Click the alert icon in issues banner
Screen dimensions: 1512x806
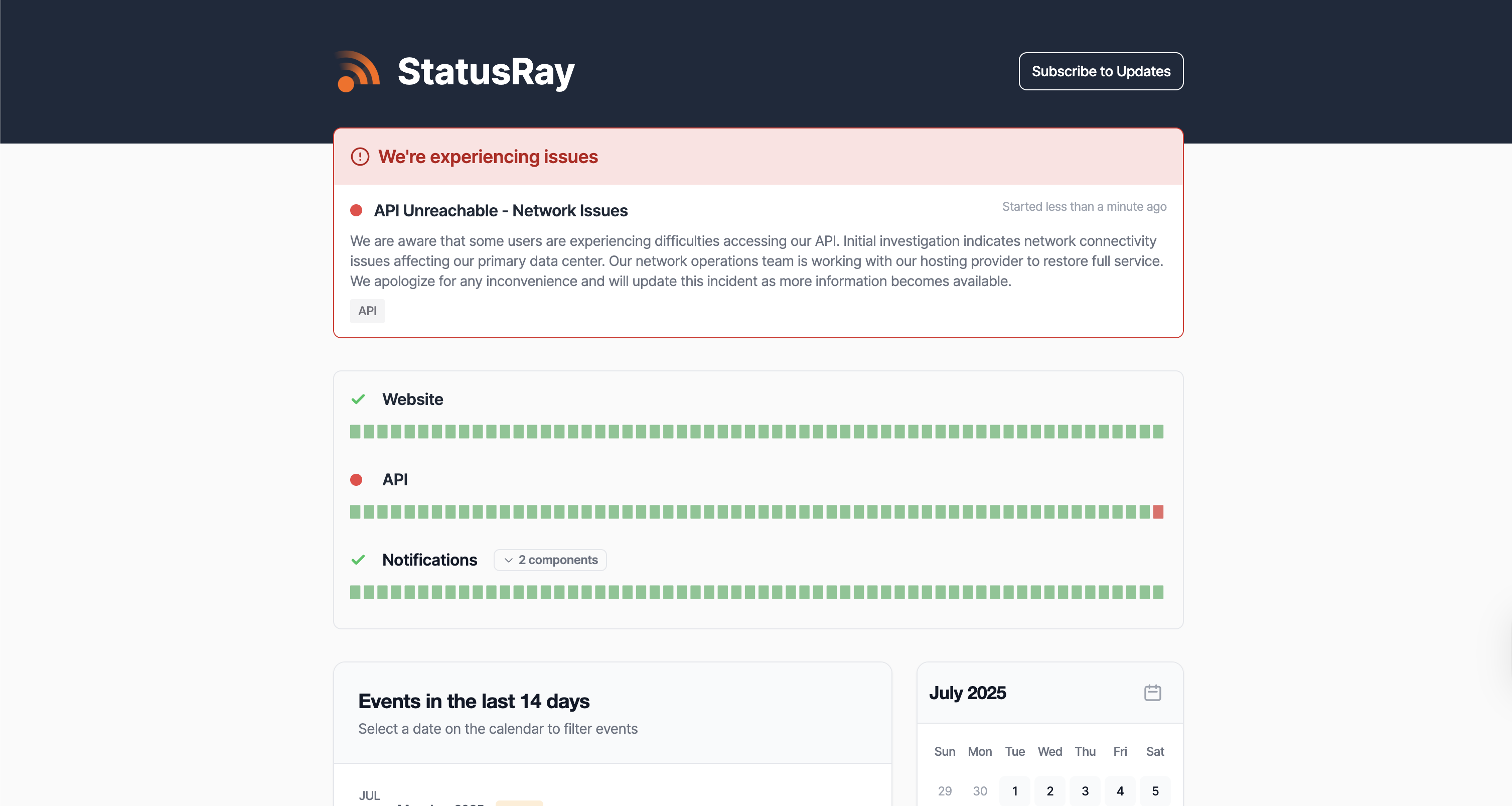360,157
